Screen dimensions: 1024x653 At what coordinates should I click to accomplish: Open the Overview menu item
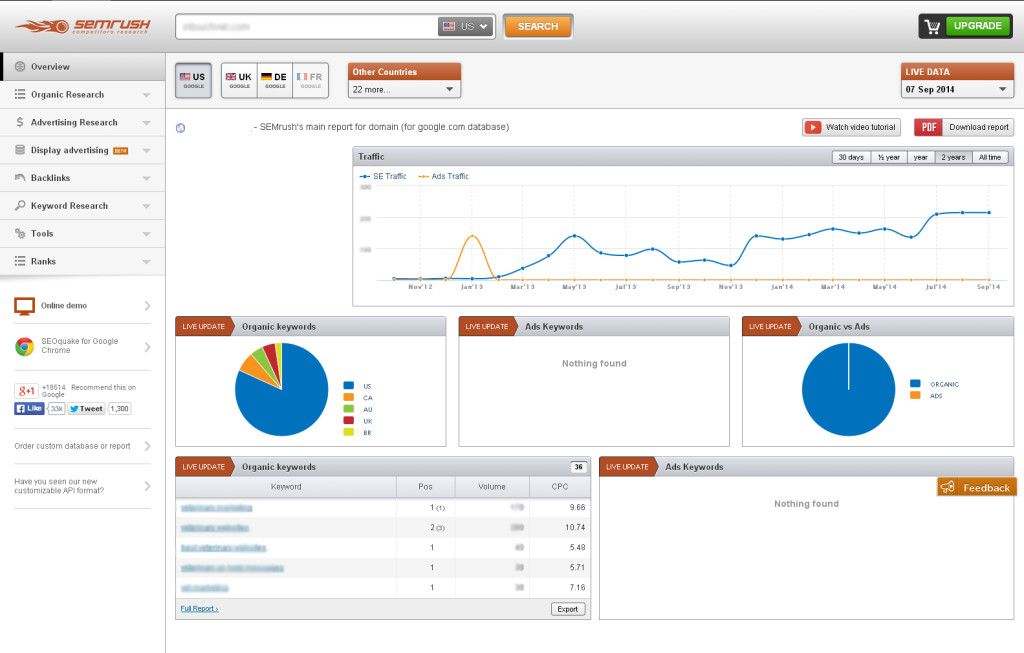[x=83, y=67]
